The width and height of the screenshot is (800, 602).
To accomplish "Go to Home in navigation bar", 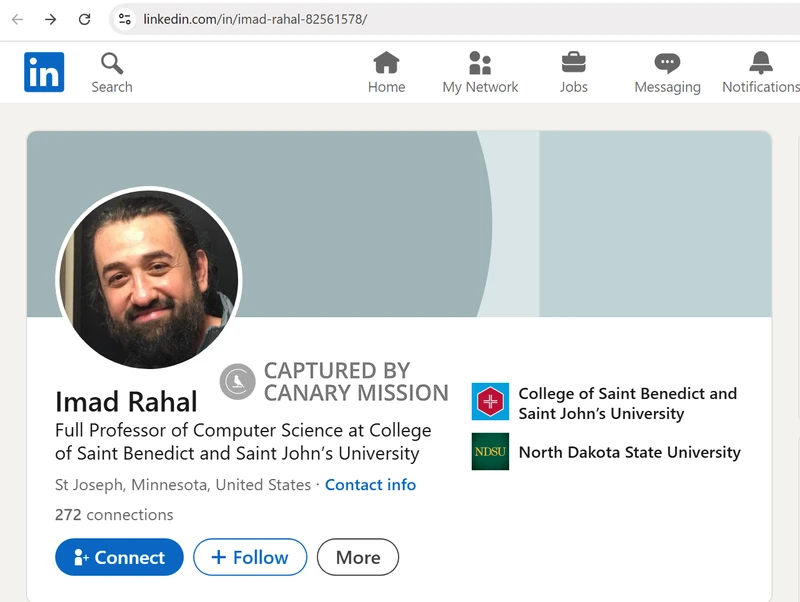I will pos(386,72).
